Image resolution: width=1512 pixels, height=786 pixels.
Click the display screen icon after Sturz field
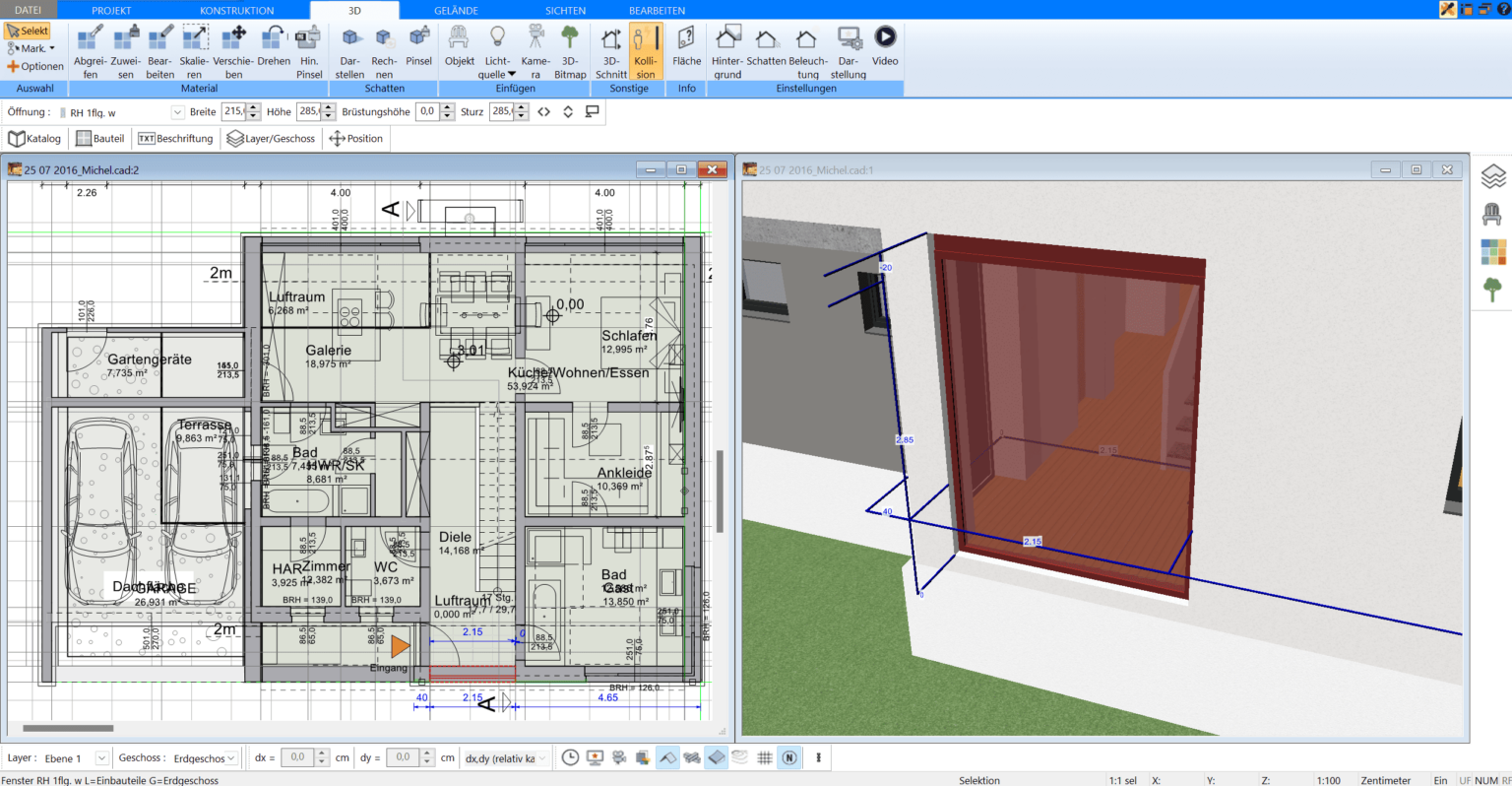[x=592, y=111]
